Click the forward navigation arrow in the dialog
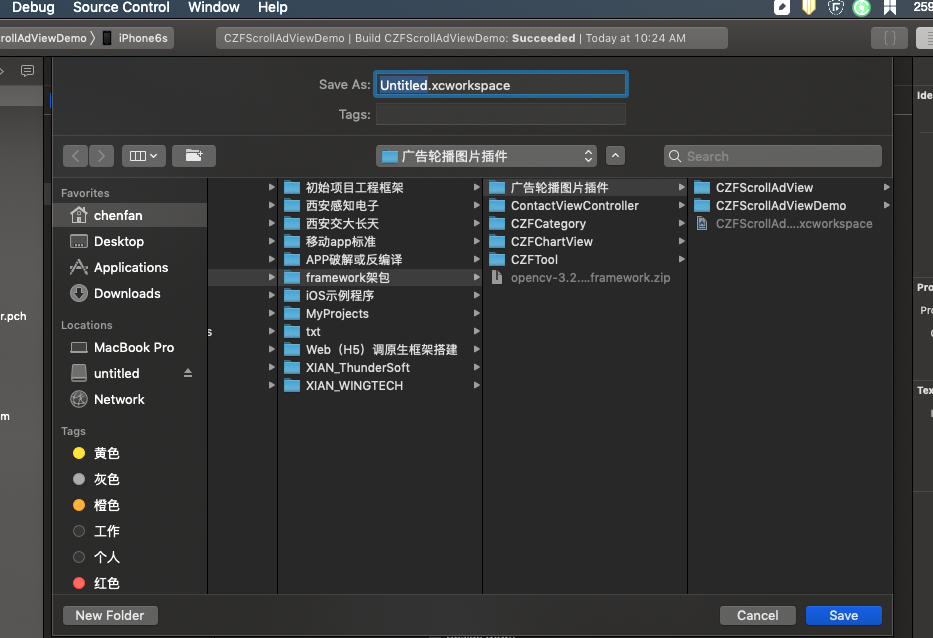This screenshot has width=933, height=638. [101, 156]
